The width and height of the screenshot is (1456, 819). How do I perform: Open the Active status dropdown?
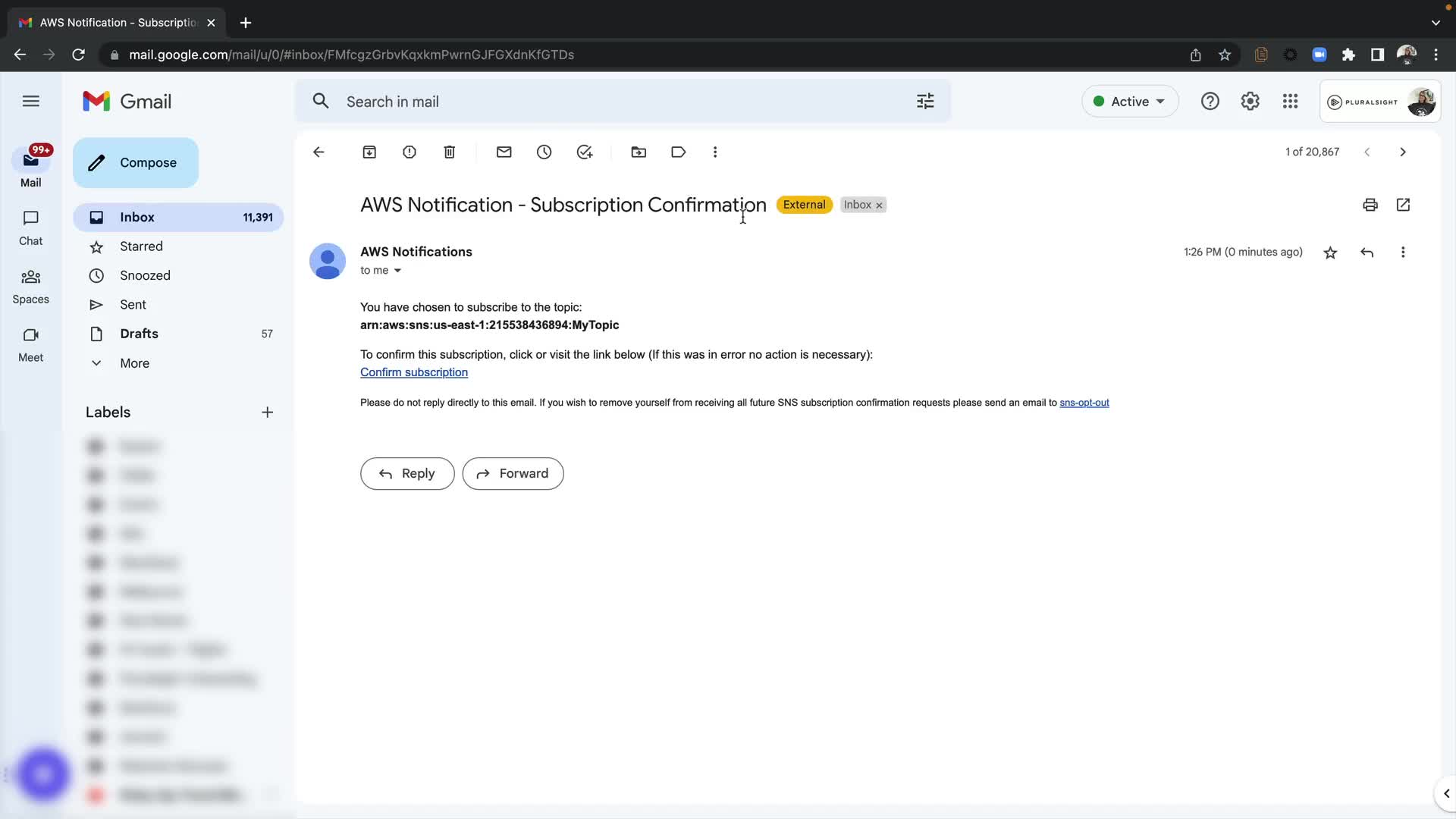[x=1130, y=101]
